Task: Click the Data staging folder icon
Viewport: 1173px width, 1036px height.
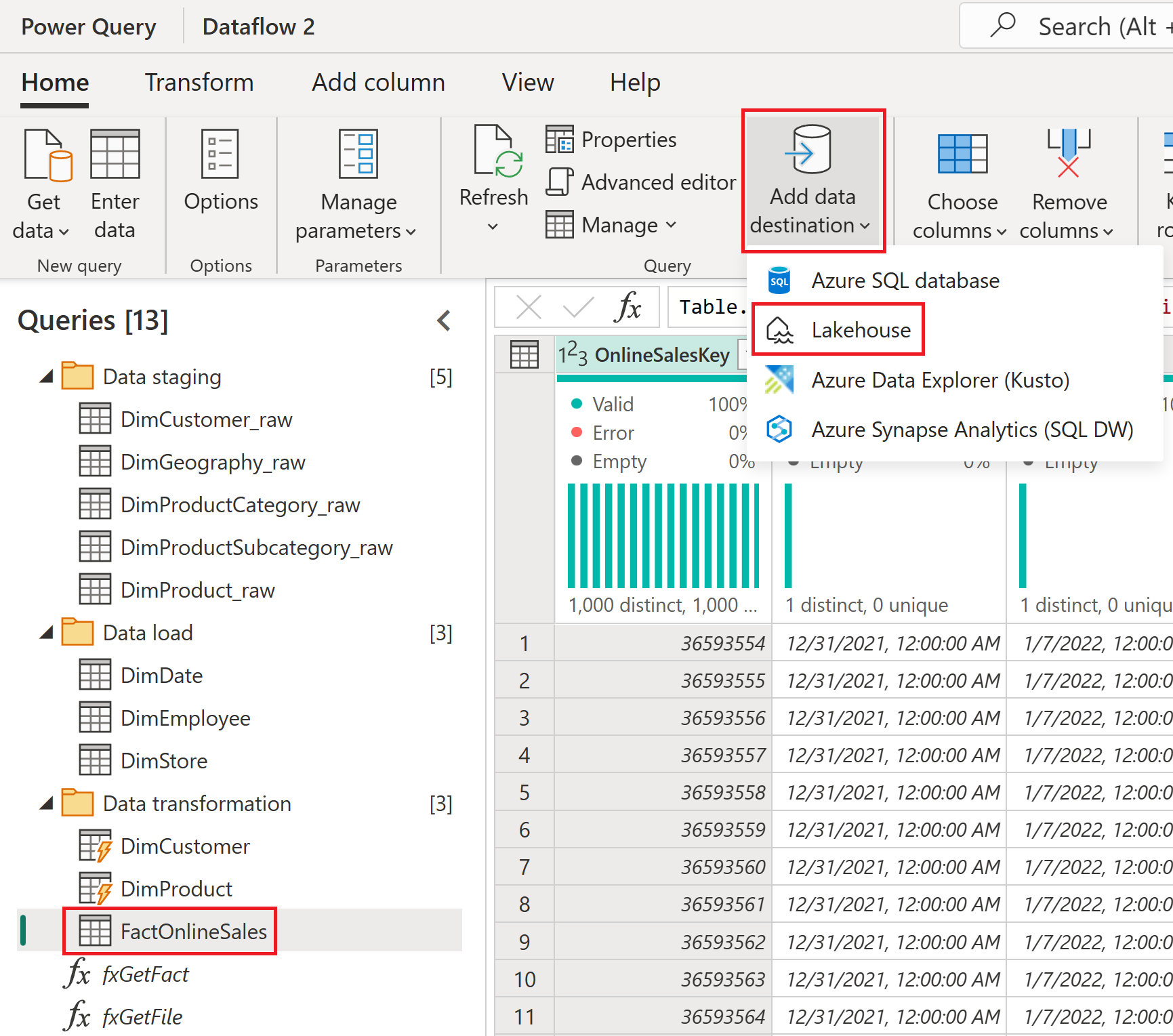Action: coord(77,375)
